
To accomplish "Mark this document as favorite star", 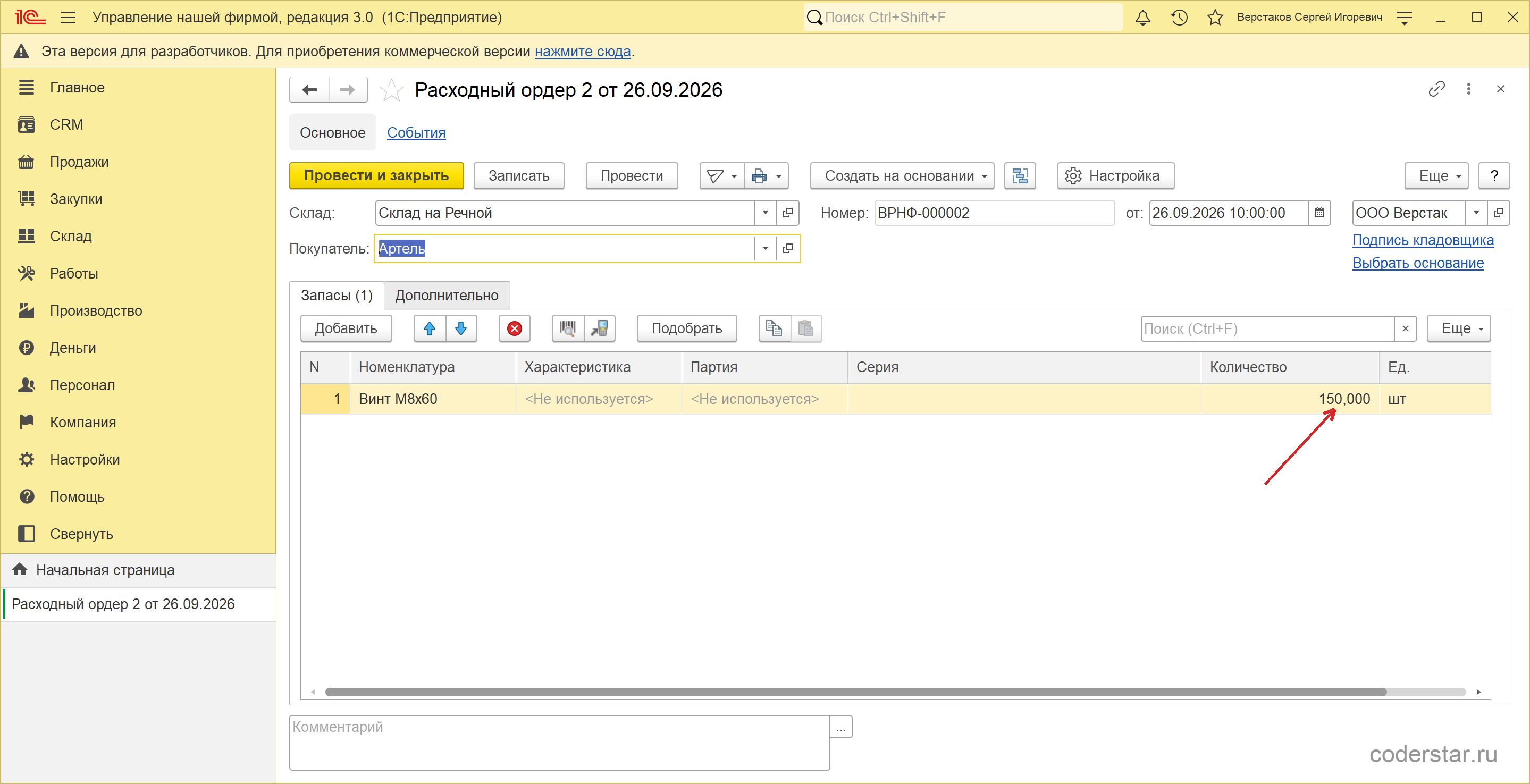I will coord(391,90).
